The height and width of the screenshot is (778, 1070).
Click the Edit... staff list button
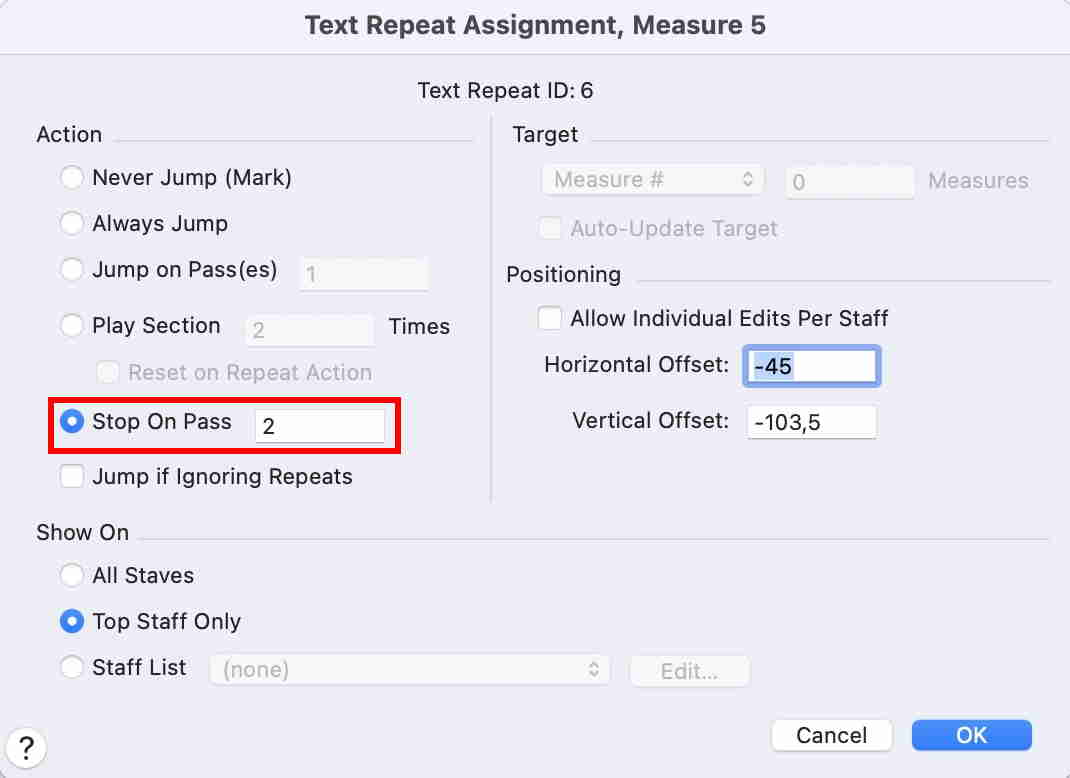tap(689, 671)
